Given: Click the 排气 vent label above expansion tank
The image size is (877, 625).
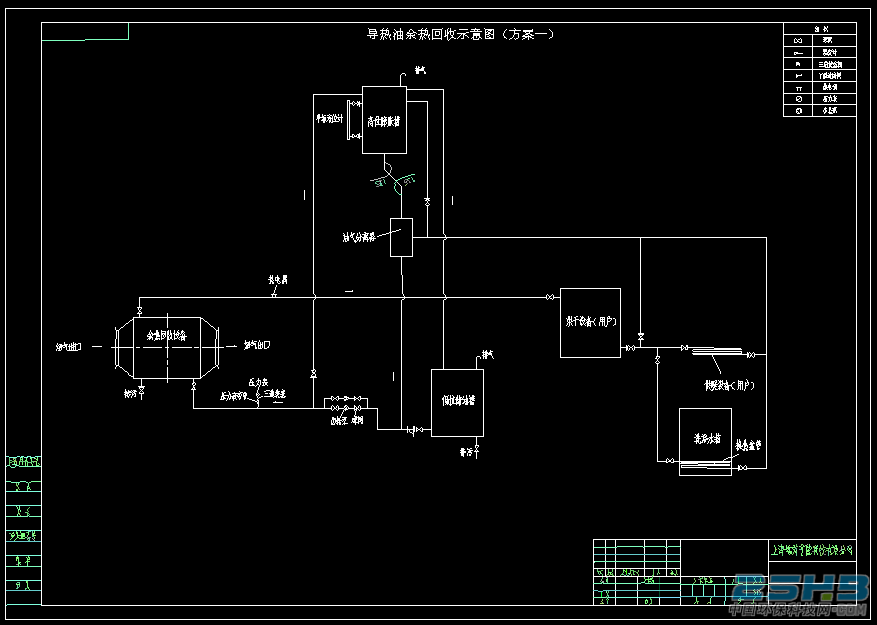Looking at the screenshot, I should [x=420, y=71].
